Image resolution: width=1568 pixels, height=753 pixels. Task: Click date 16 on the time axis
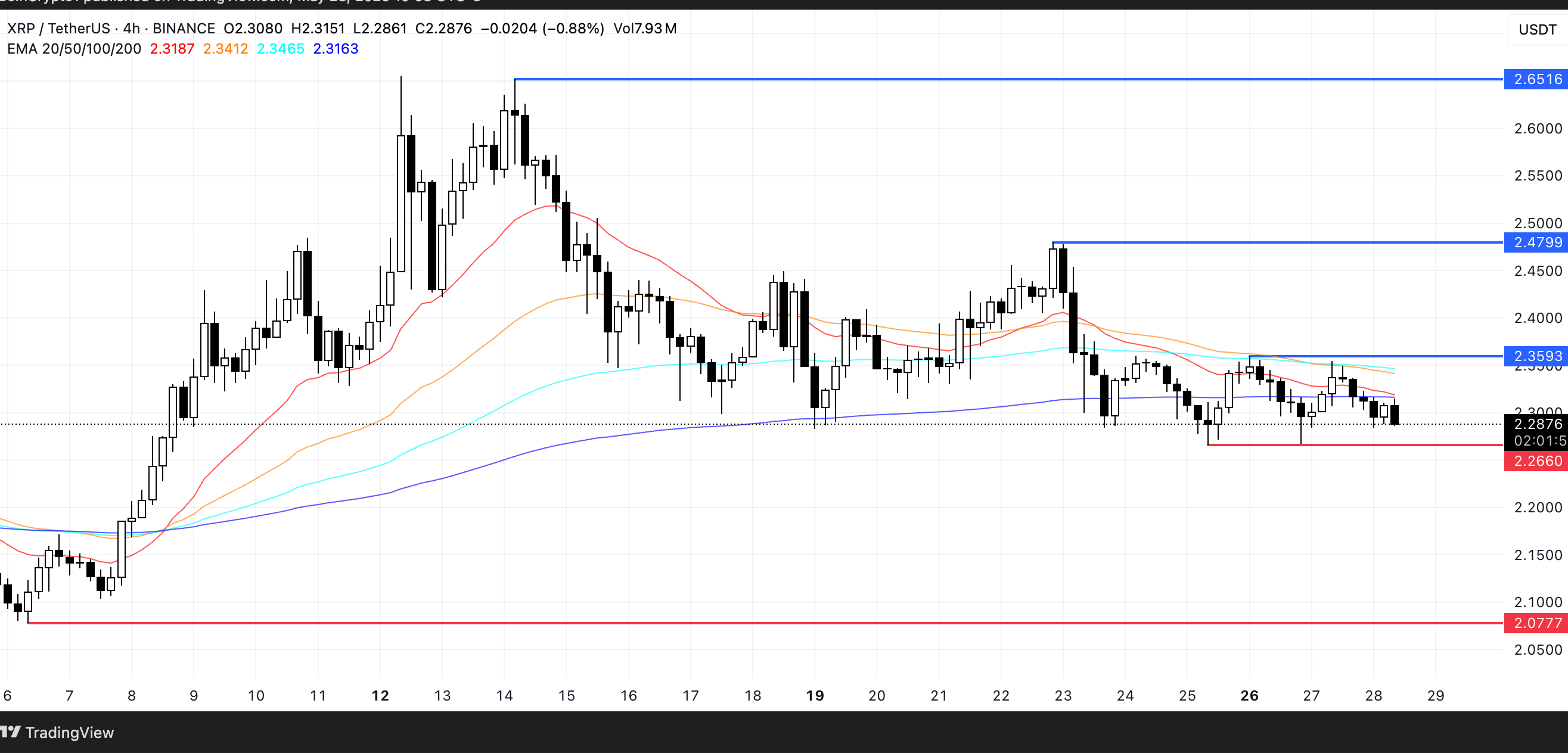[629, 695]
